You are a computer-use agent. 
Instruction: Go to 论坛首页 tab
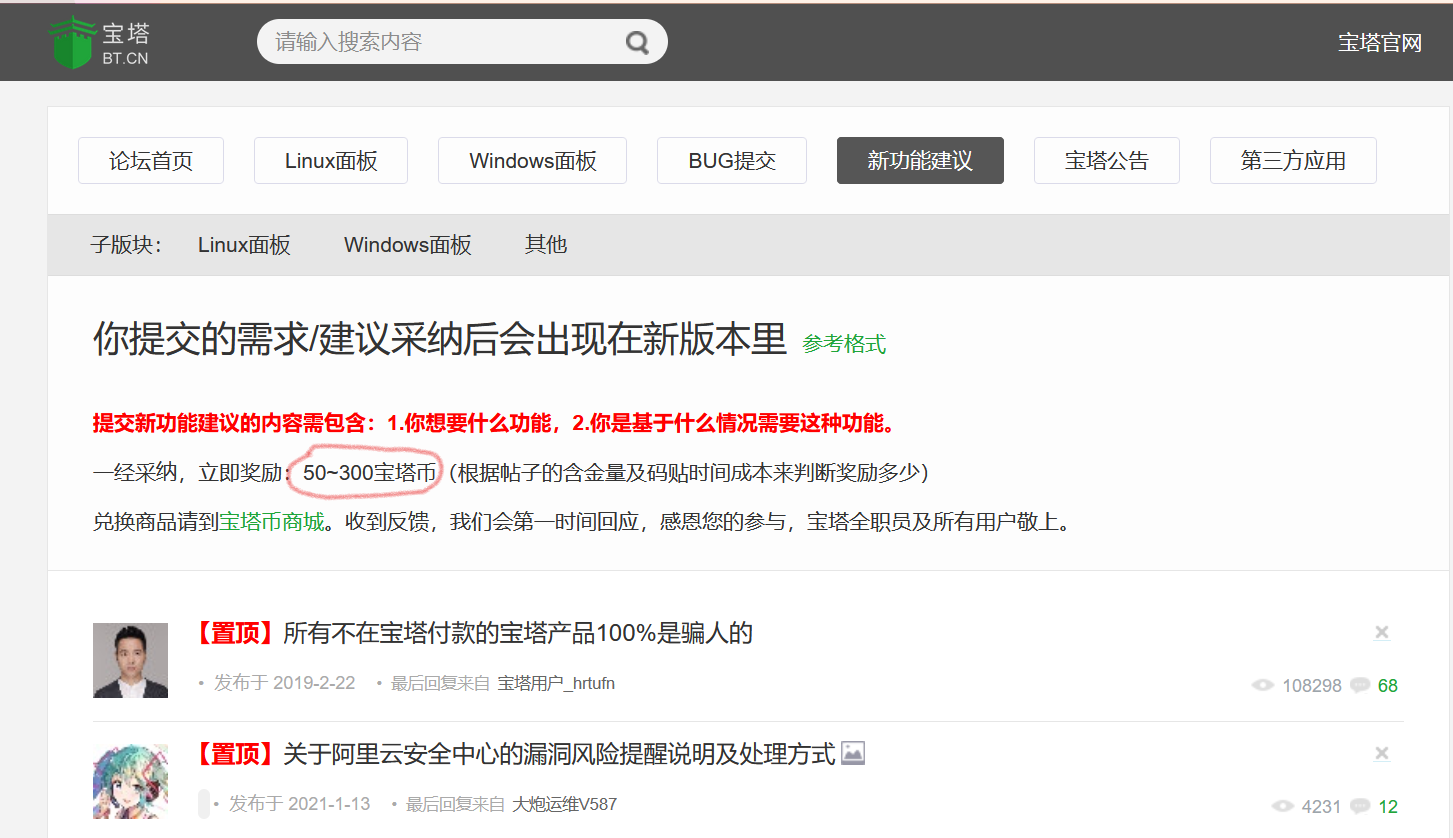pos(151,161)
